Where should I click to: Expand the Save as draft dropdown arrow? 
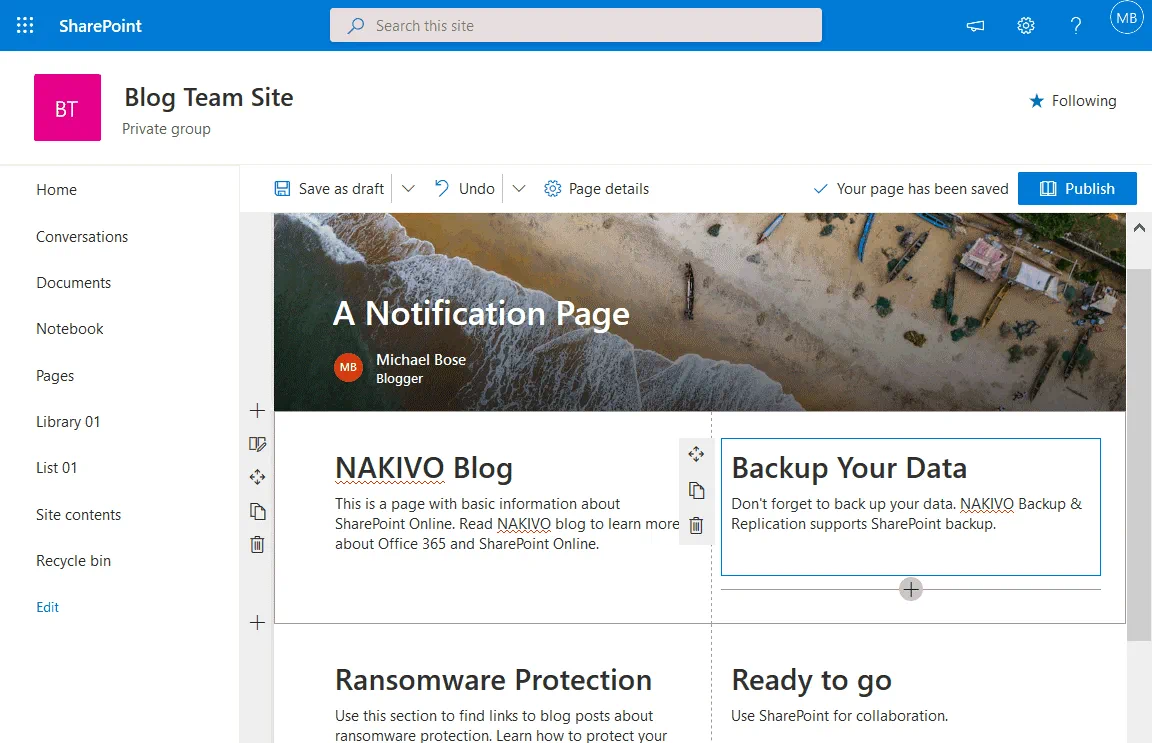tap(408, 189)
